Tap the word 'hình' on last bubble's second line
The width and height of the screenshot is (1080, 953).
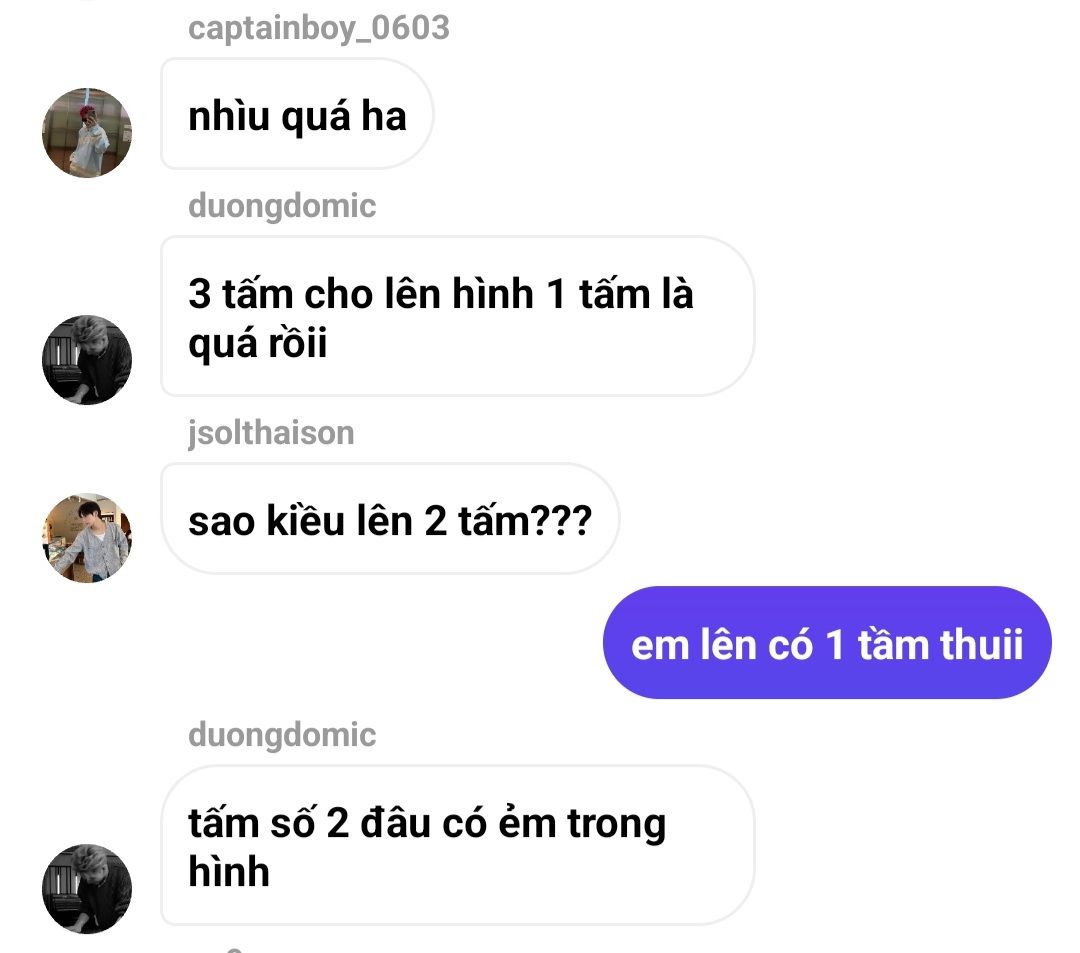[229, 871]
